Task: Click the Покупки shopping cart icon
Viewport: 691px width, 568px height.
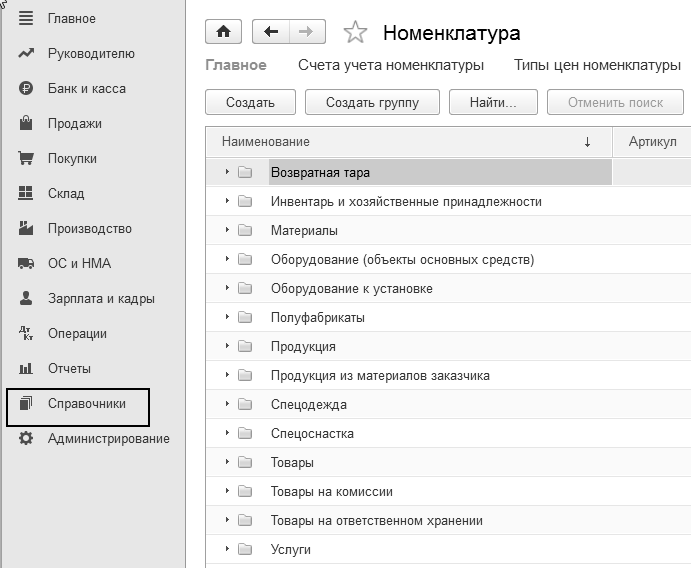Action: [26, 159]
